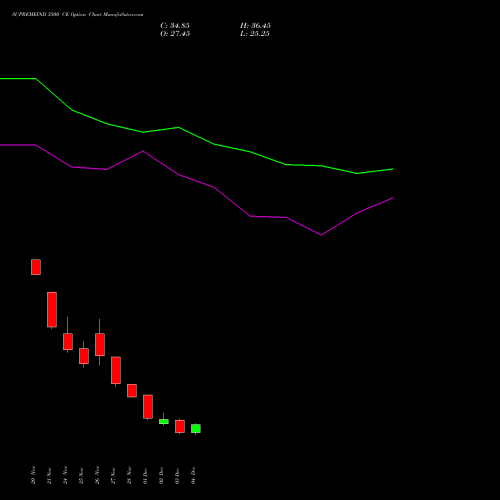This screenshot has height=500, width=500.
Task: Click the red candlestick for 03 Dec
Action: pyautogui.click(x=180, y=426)
